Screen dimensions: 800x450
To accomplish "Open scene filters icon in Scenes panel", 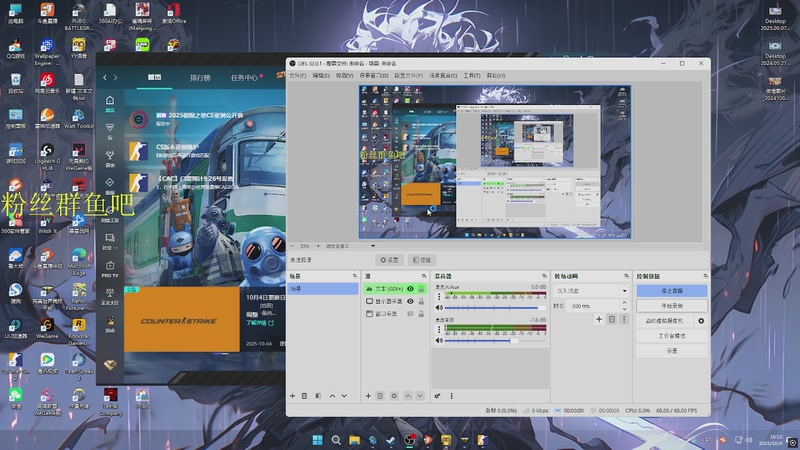I will [318, 396].
